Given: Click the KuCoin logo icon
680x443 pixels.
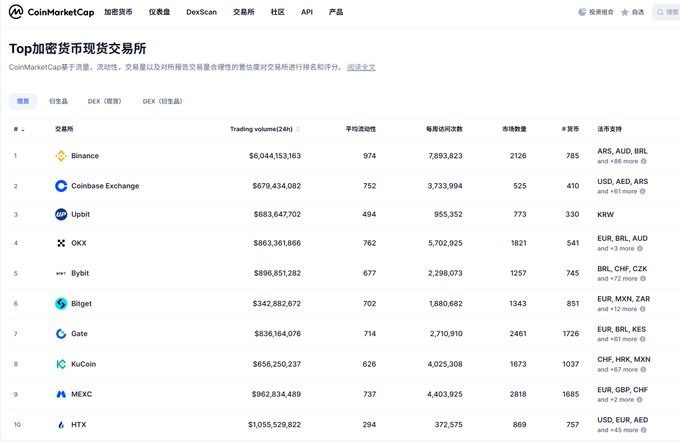Looking at the screenshot, I should 61,364.
